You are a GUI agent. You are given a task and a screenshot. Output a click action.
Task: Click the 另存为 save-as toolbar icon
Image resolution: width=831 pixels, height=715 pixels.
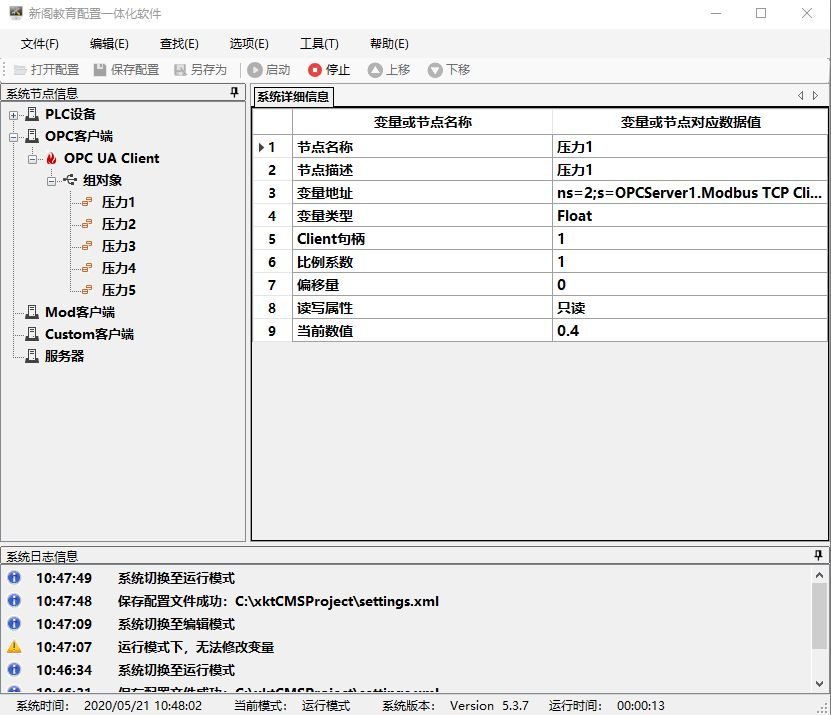pyautogui.click(x=180, y=70)
